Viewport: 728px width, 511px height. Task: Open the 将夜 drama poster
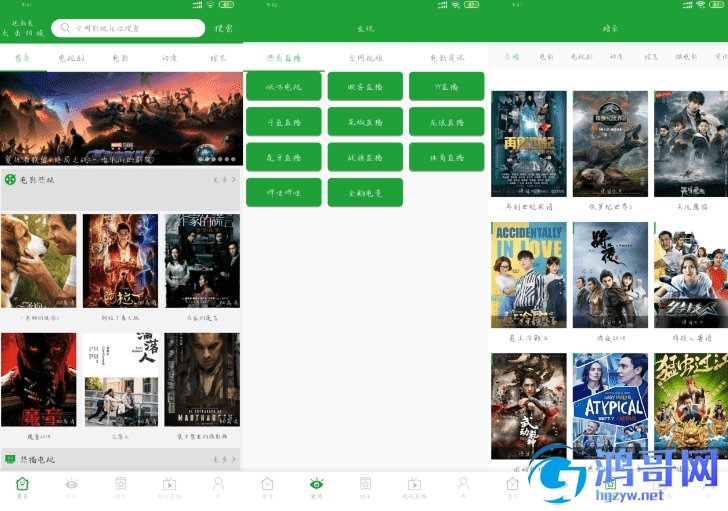[610, 275]
